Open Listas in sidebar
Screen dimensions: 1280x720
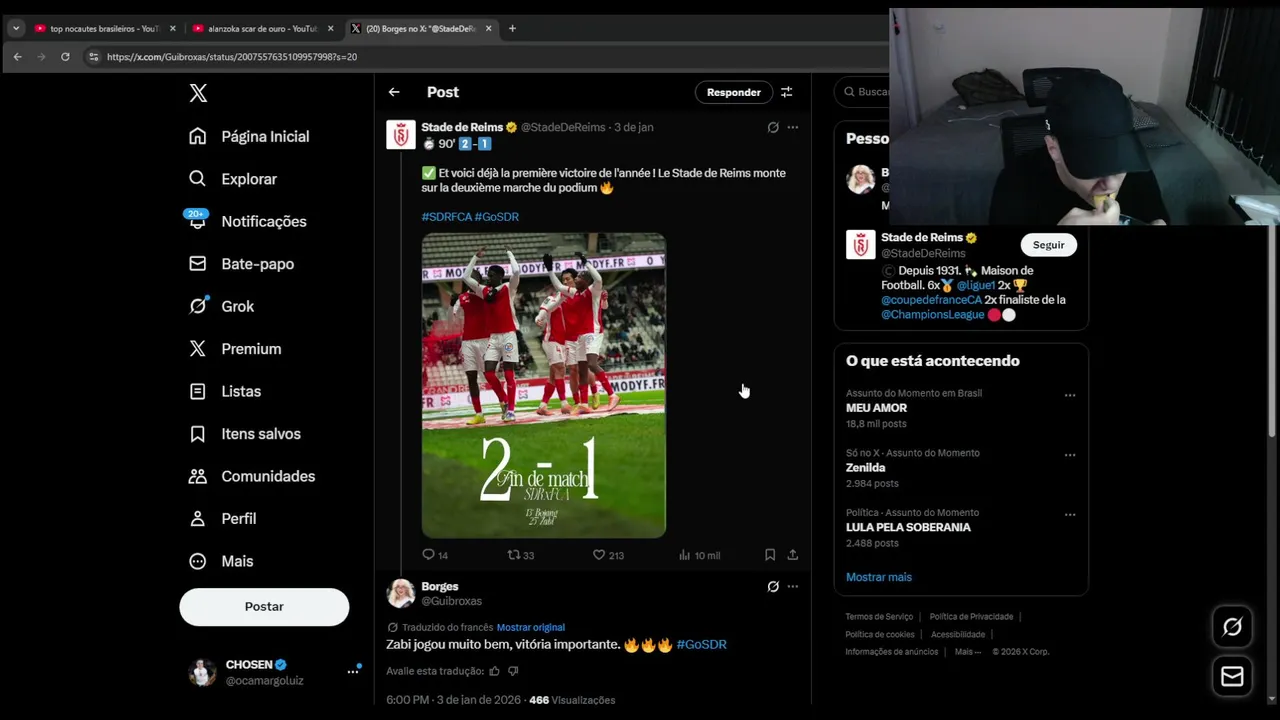tap(225, 391)
